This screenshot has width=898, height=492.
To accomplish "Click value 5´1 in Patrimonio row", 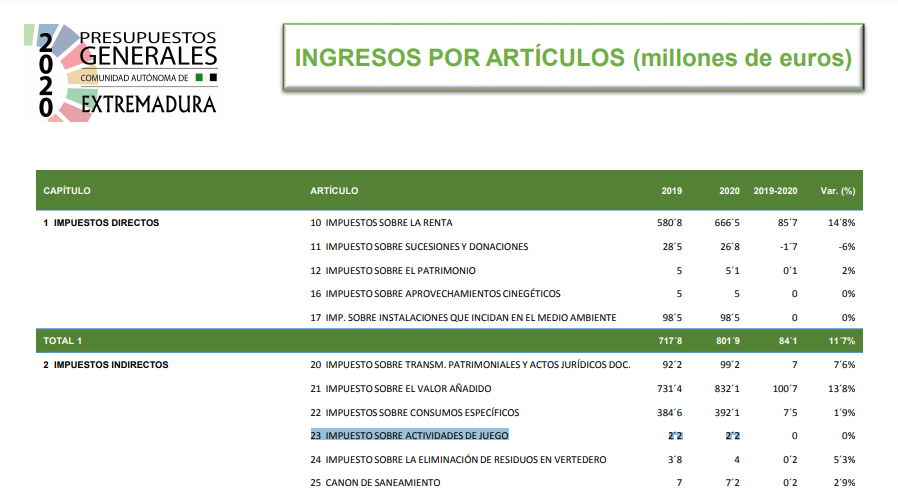I will [x=732, y=271].
